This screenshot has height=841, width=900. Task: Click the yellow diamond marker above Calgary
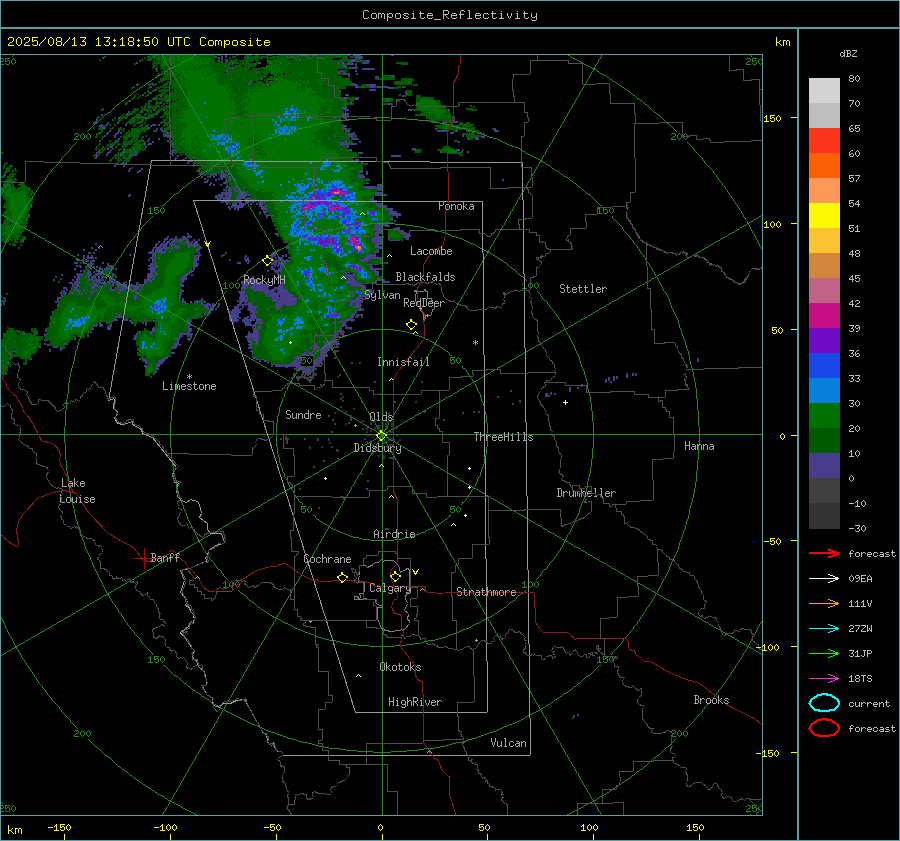click(395, 576)
